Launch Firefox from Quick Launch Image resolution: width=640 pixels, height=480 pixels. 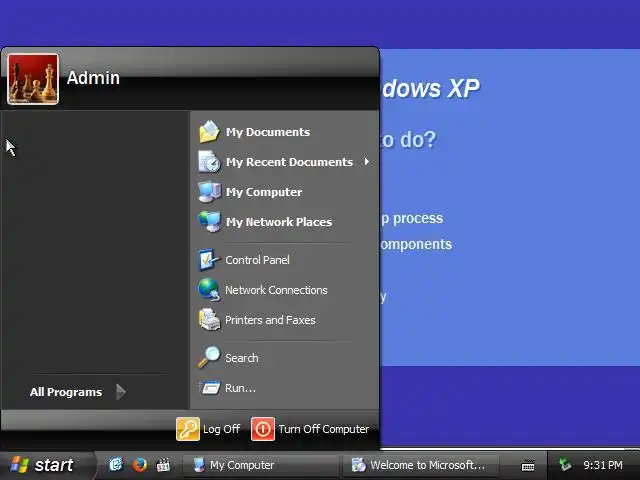[x=140, y=464]
